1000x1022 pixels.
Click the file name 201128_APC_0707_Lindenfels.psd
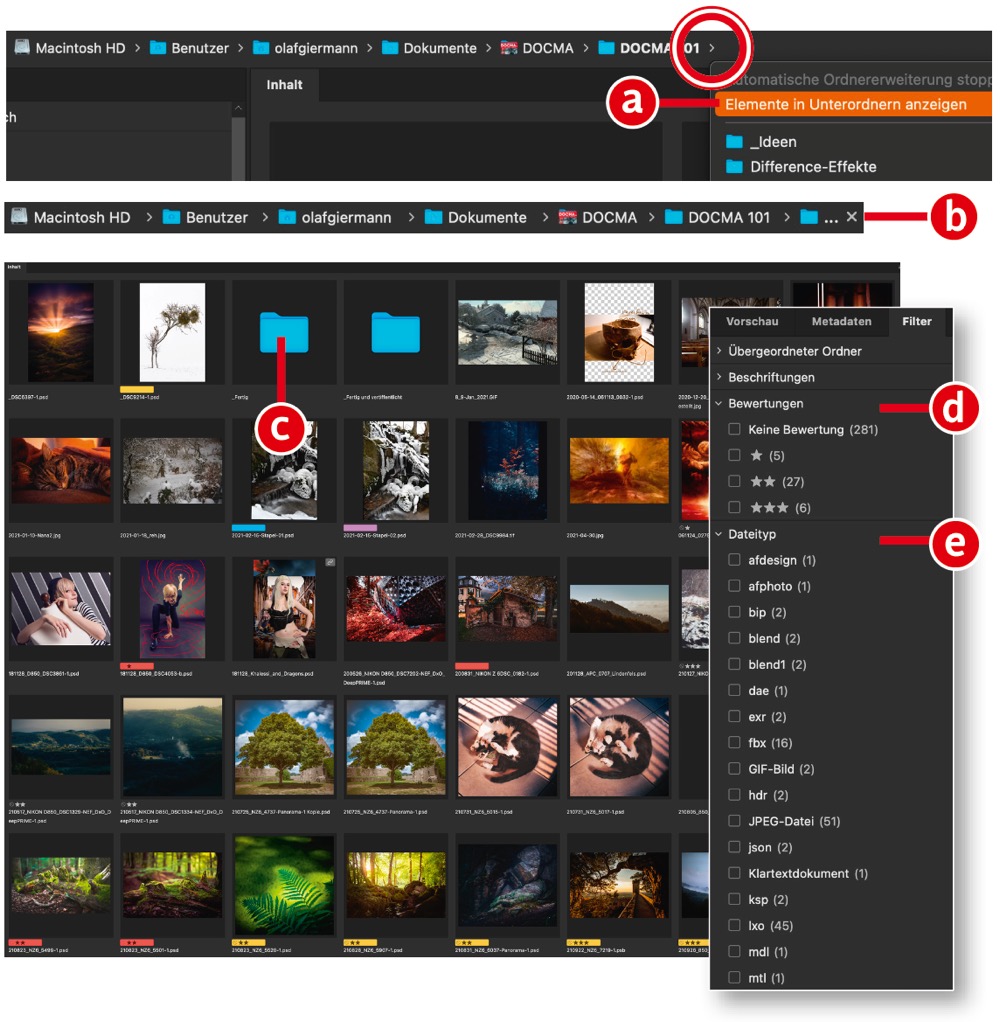pyautogui.click(x=606, y=673)
